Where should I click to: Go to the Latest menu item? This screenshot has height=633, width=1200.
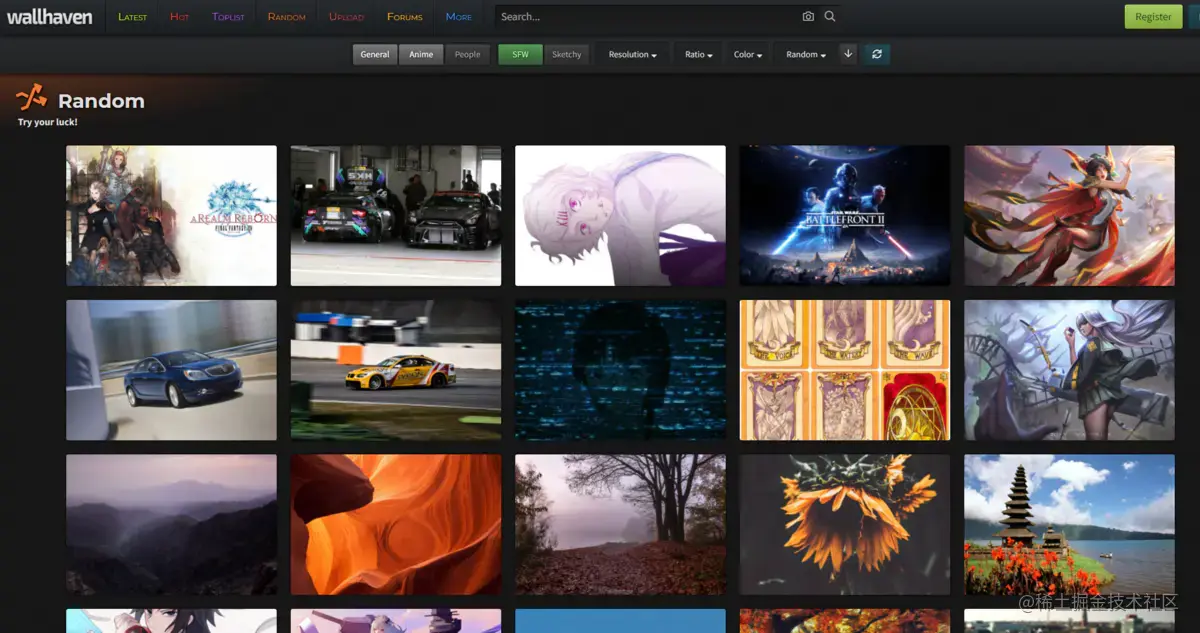(x=132, y=17)
